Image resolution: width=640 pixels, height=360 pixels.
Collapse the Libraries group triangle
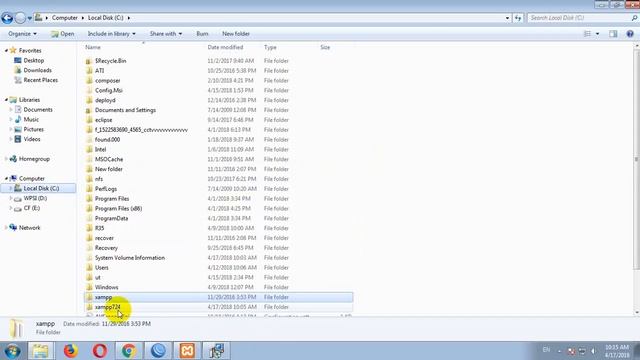click(x=6, y=100)
